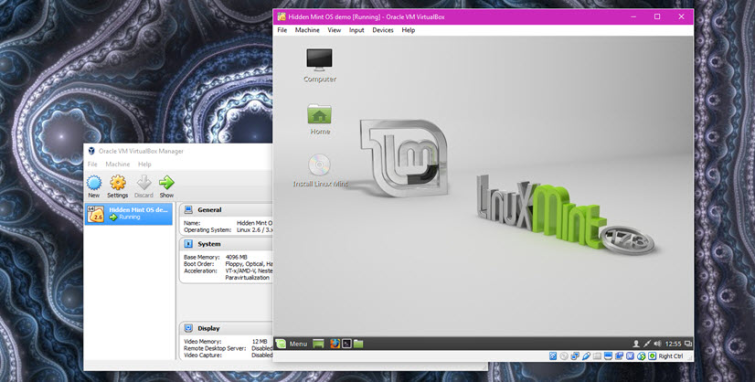Click the USB devices status icon
The height and width of the screenshot is (382, 755).
point(586,356)
